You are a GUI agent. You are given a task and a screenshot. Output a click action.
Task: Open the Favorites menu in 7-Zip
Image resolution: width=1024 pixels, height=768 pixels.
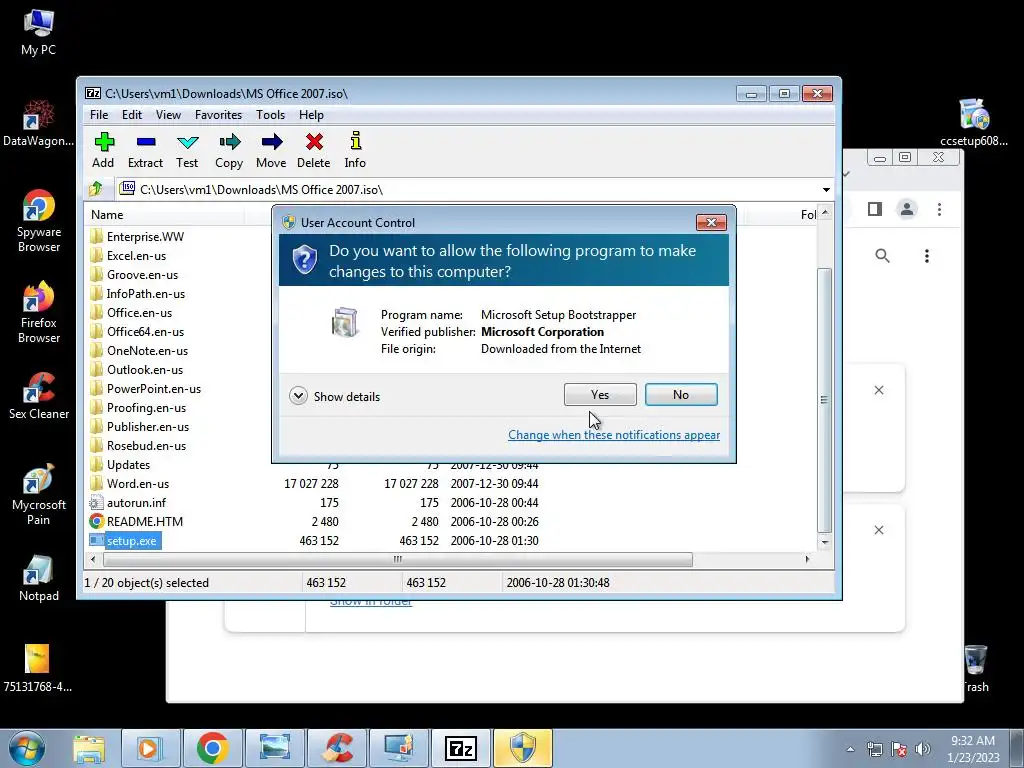pyautogui.click(x=218, y=115)
